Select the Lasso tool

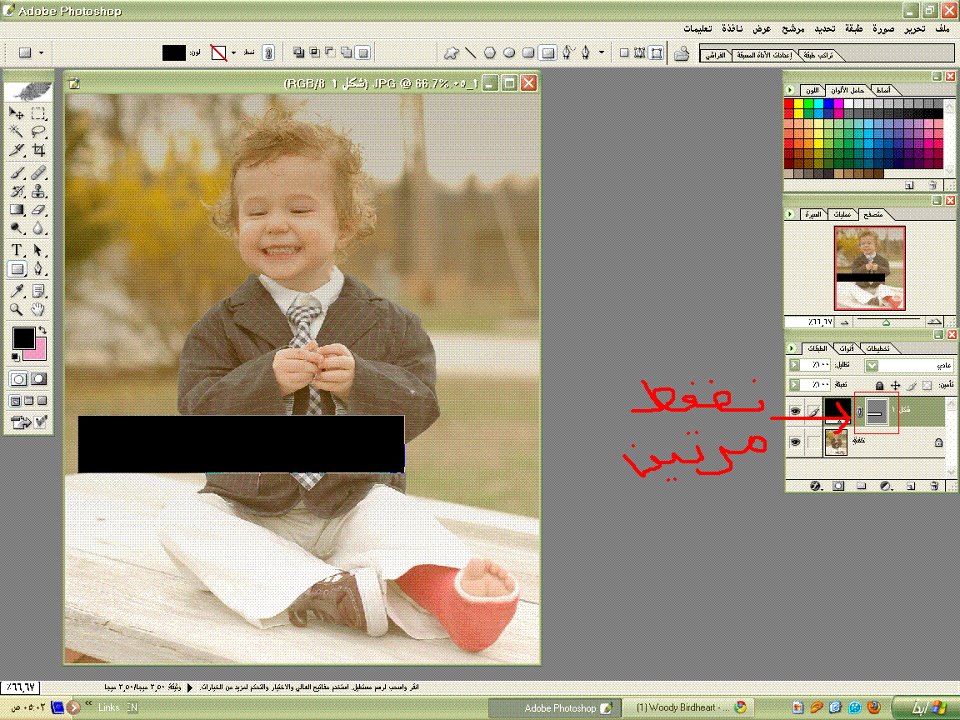pos(39,131)
